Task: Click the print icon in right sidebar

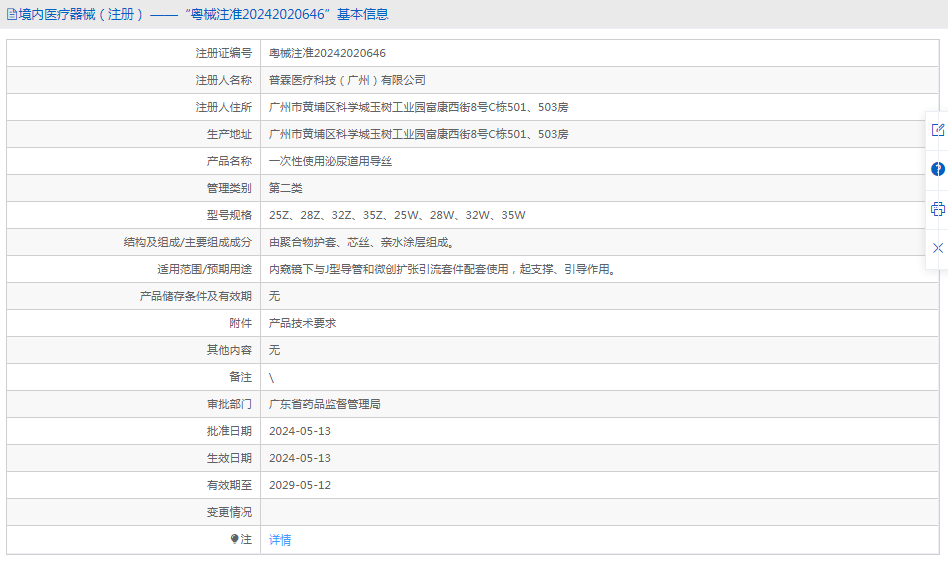Action: 938,209
